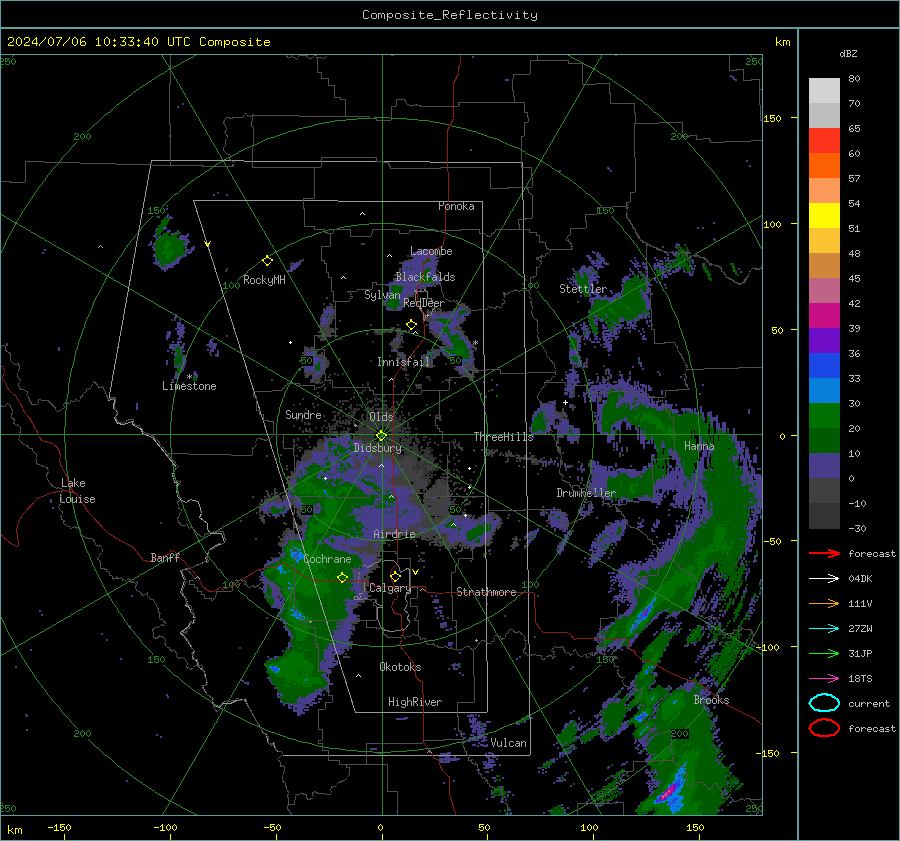Image resolution: width=900 pixels, height=841 pixels.
Task: Select the yellow diamond marker above Calgary
Action: (x=395, y=576)
